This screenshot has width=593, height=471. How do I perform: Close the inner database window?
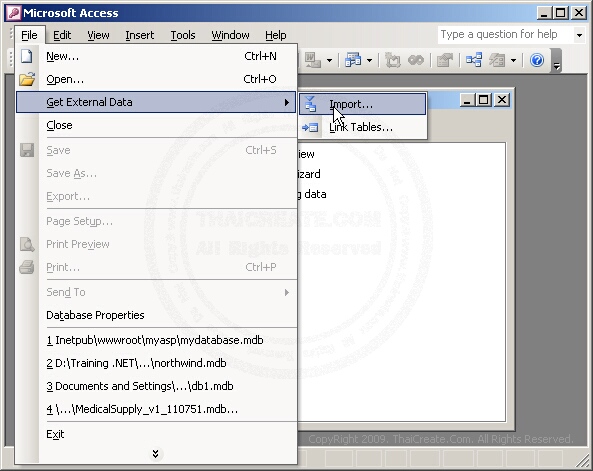point(502,100)
